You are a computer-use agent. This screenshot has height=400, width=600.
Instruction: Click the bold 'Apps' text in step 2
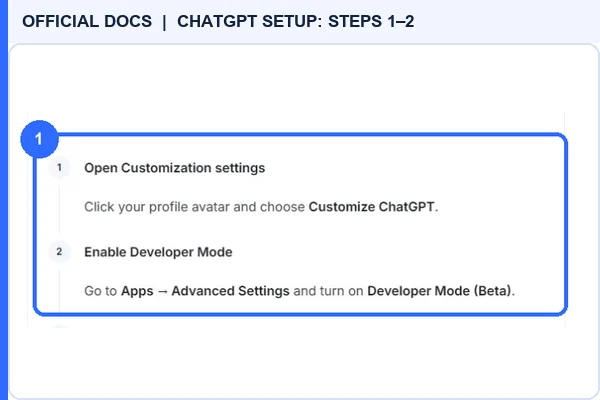pos(137,291)
